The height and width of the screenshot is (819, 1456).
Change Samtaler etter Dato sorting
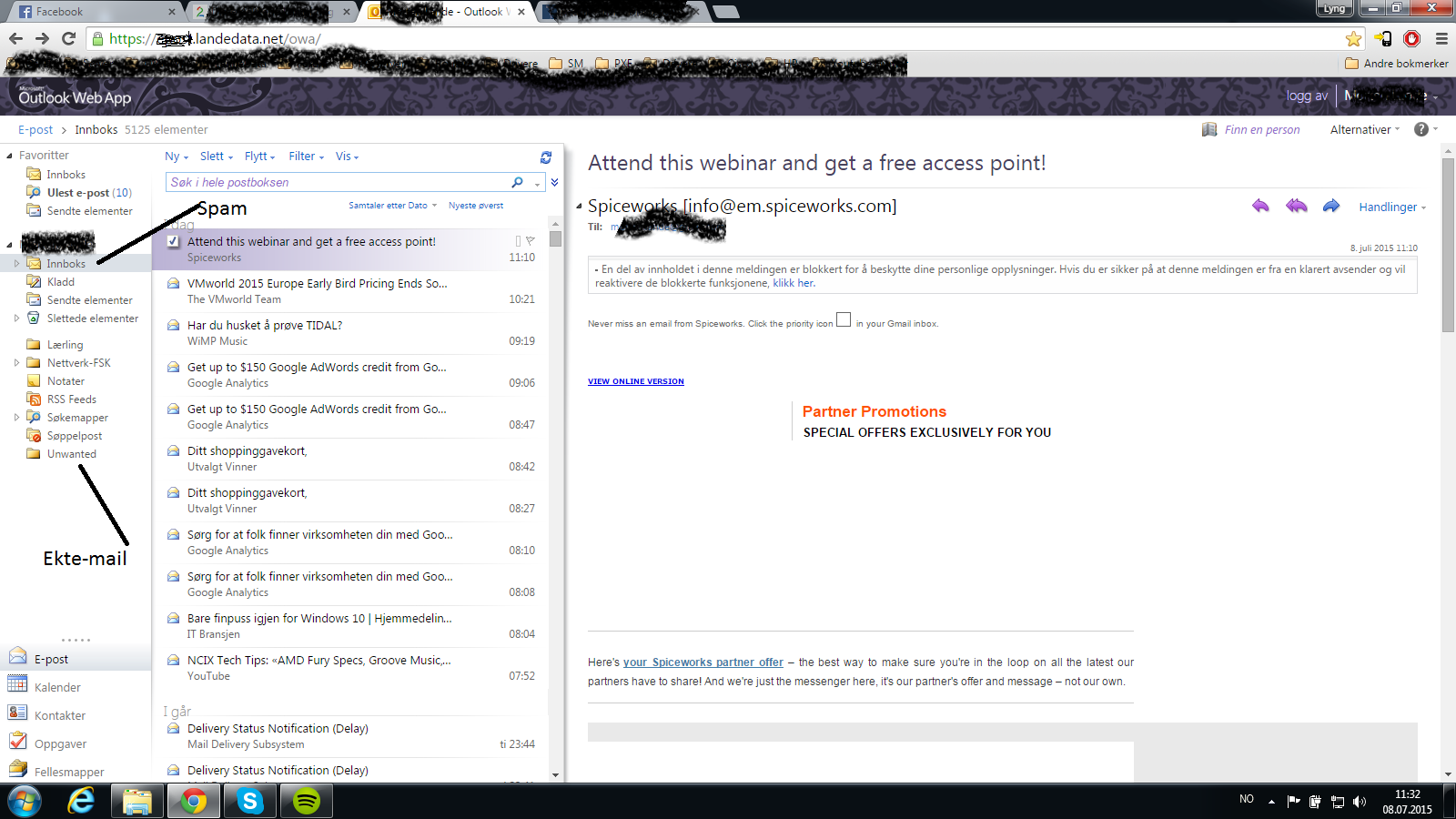coord(392,205)
